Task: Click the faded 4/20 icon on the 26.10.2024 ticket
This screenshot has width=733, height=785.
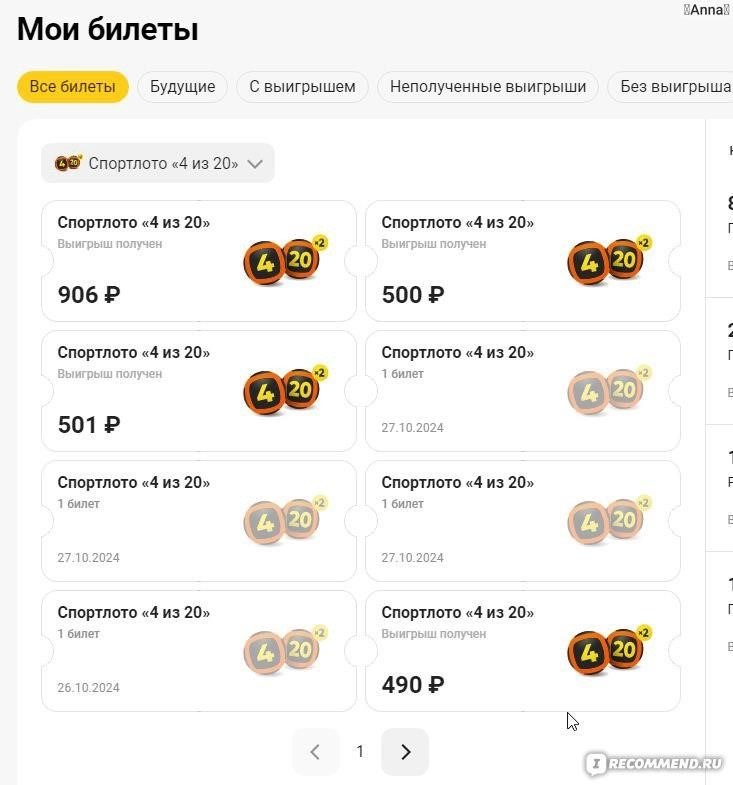Action: coord(286,650)
